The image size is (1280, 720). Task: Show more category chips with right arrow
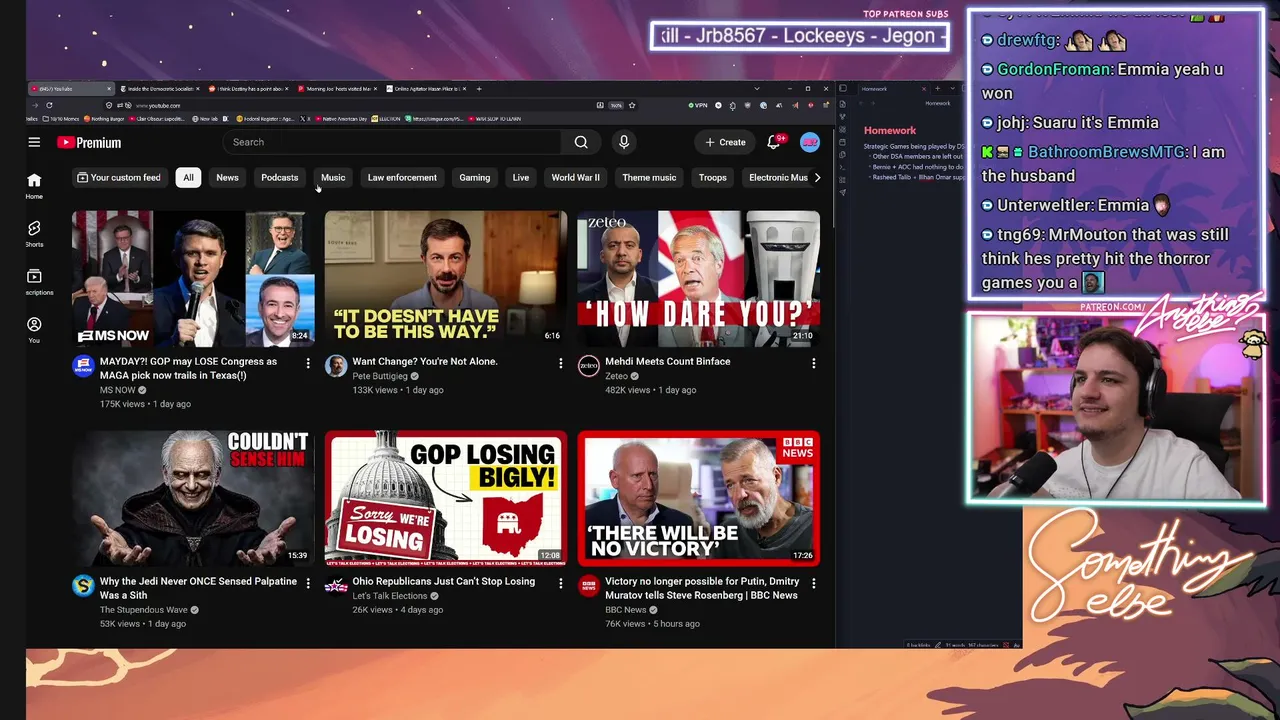click(x=817, y=178)
